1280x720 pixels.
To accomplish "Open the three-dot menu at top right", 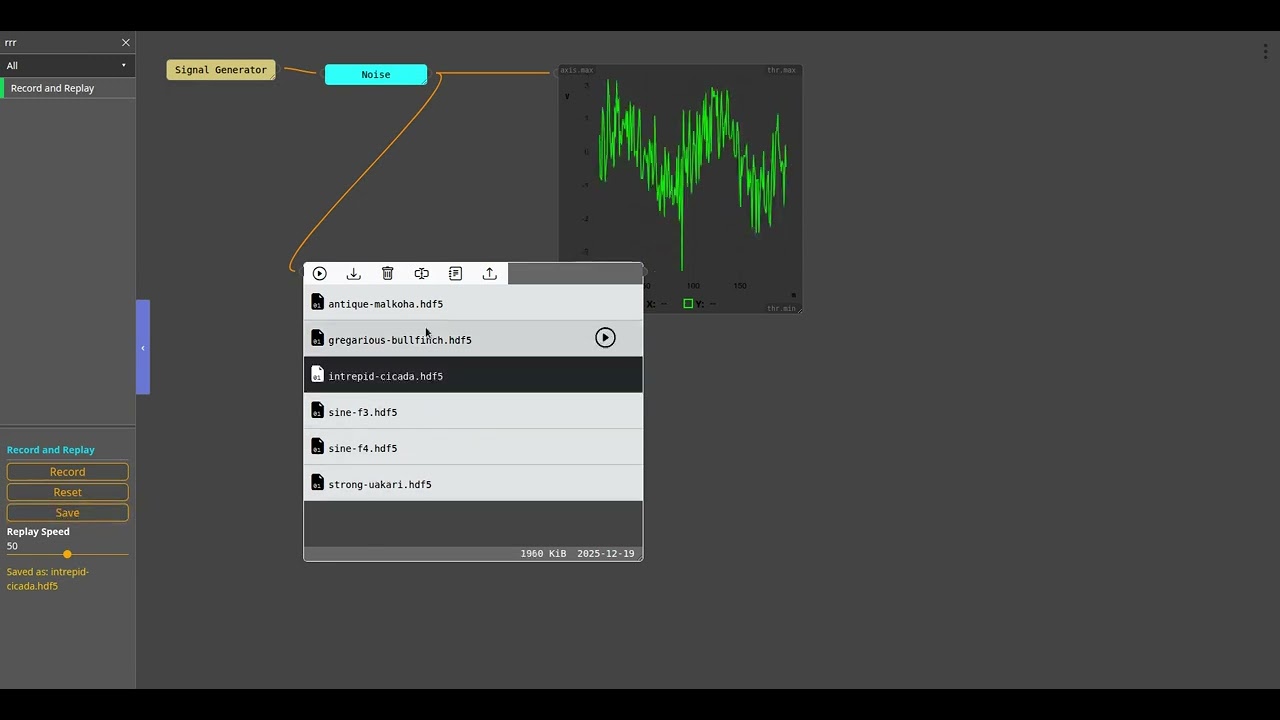I will click(x=1266, y=52).
